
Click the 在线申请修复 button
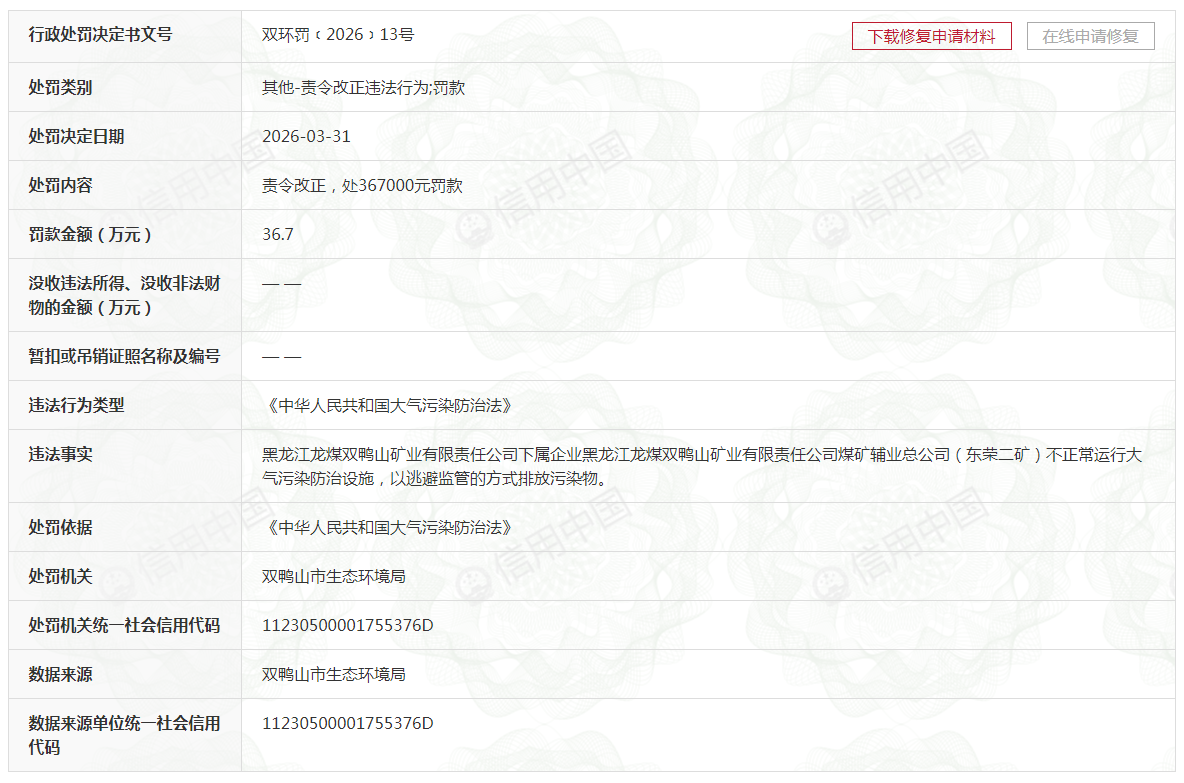[x=1090, y=36]
